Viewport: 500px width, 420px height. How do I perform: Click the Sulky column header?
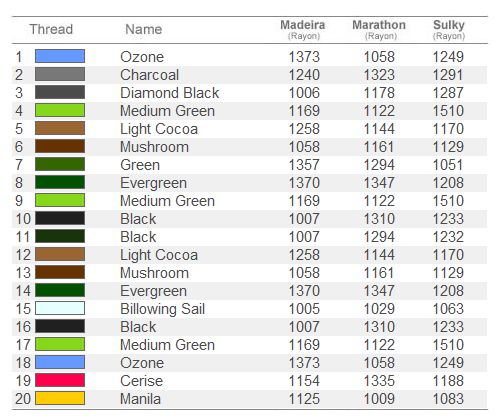[x=449, y=29]
